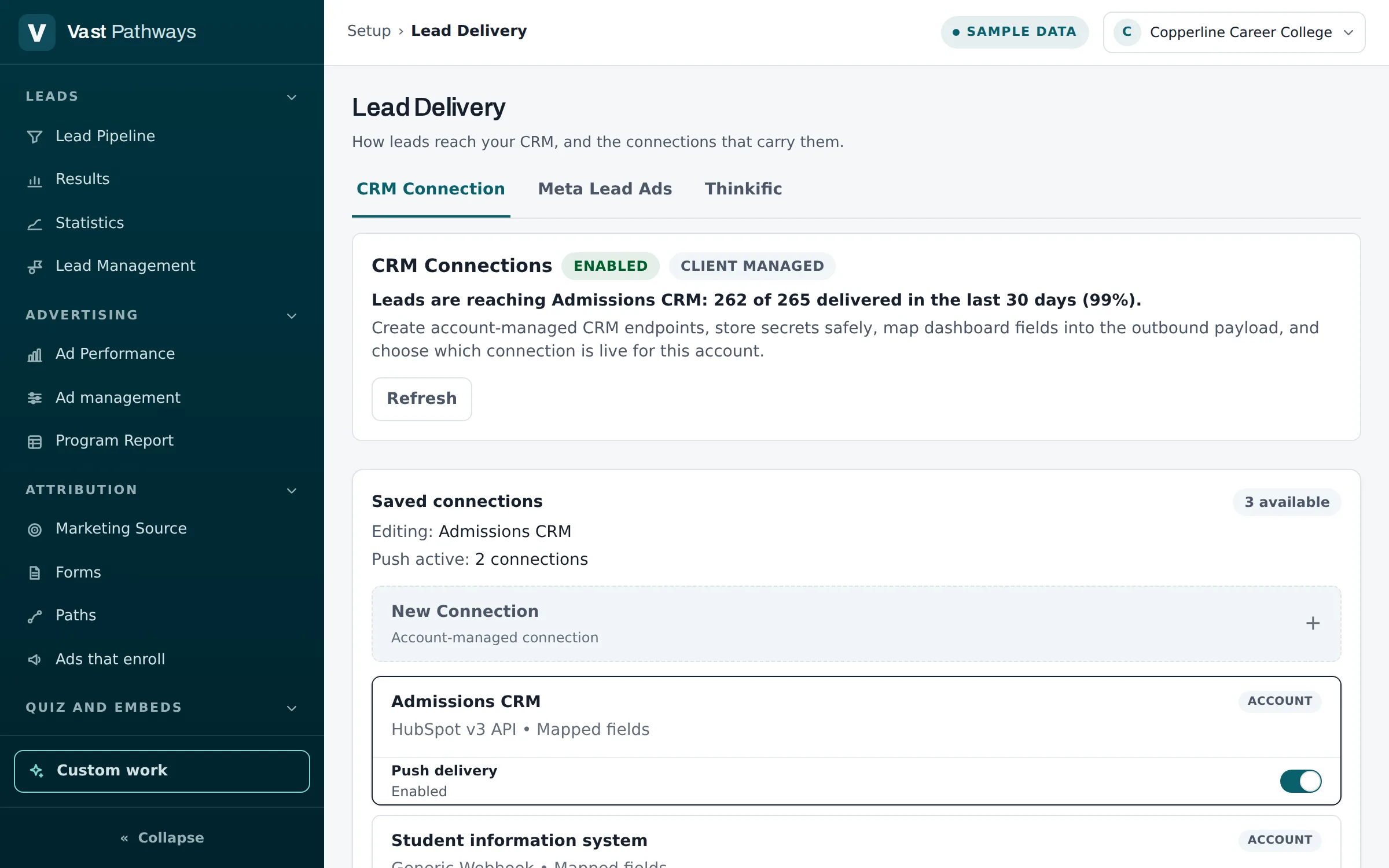This screenshot has height=868, width=1389.
Task: Click the Vast Pathways brand name
Action: pos(131,32)
